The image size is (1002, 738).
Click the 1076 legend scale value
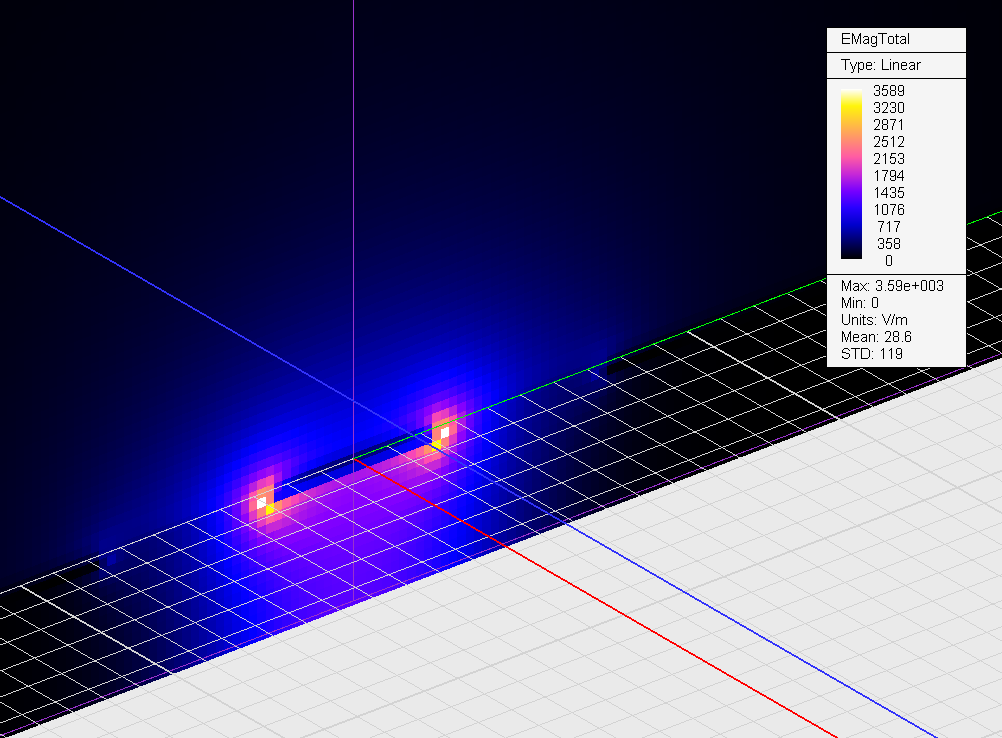pos(888,210)
